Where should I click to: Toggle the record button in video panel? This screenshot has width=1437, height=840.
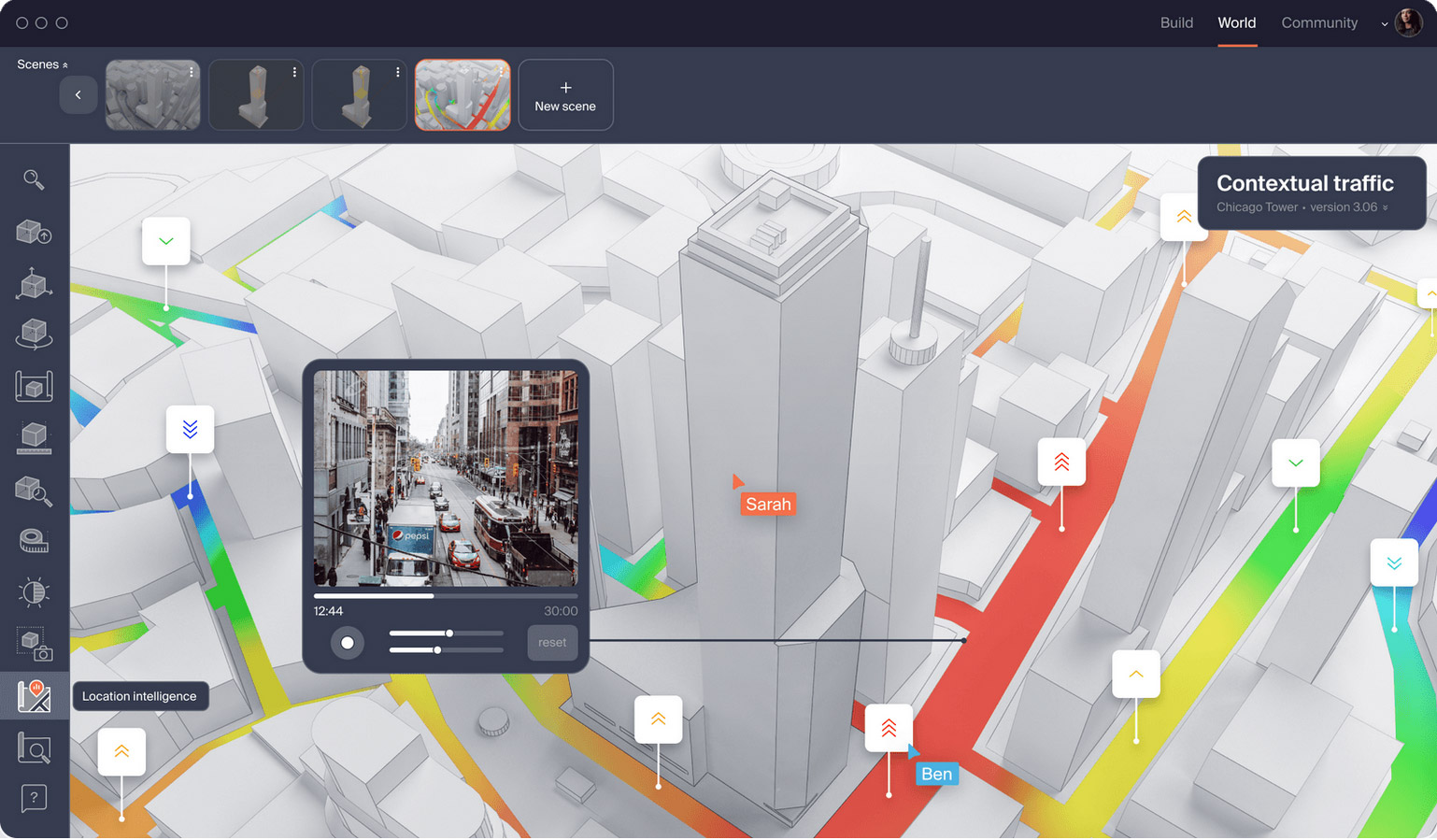point(348,643)
